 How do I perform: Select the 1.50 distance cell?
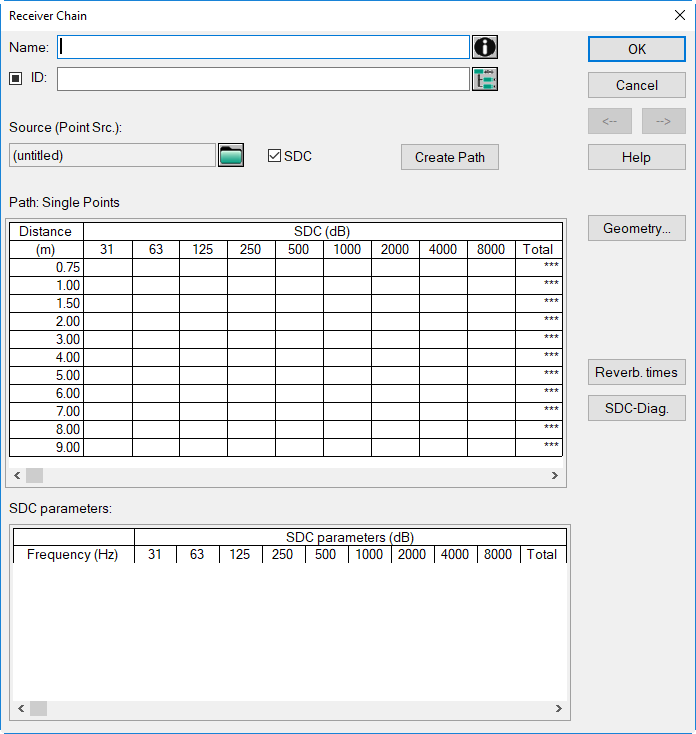[46, 303]
